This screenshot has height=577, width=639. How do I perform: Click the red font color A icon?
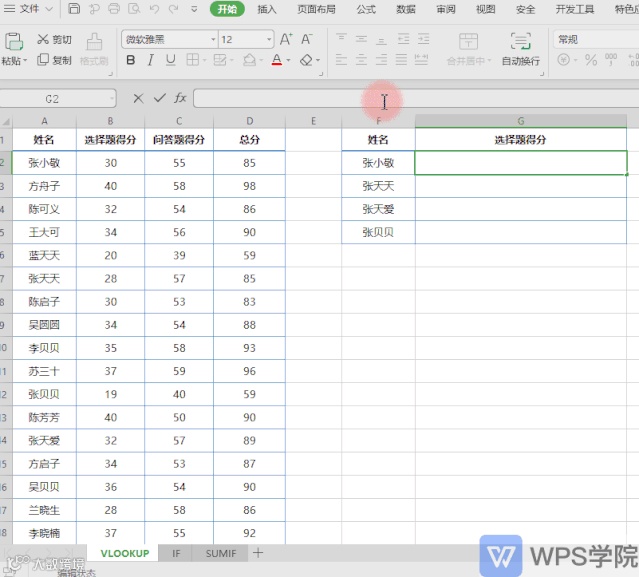[277, 60]
